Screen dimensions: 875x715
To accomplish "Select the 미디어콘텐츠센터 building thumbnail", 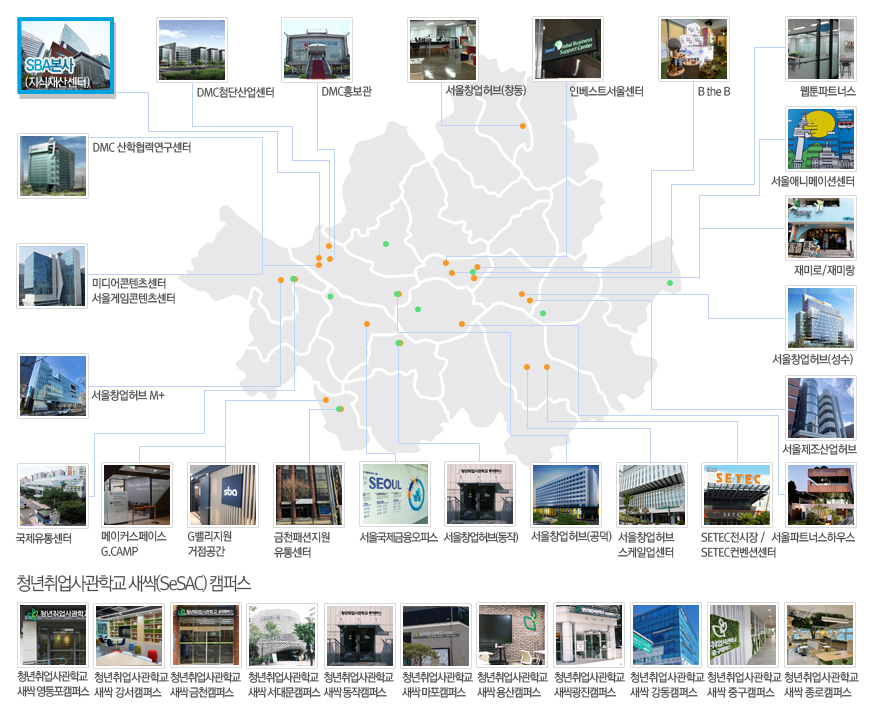I will coord(52,276).
